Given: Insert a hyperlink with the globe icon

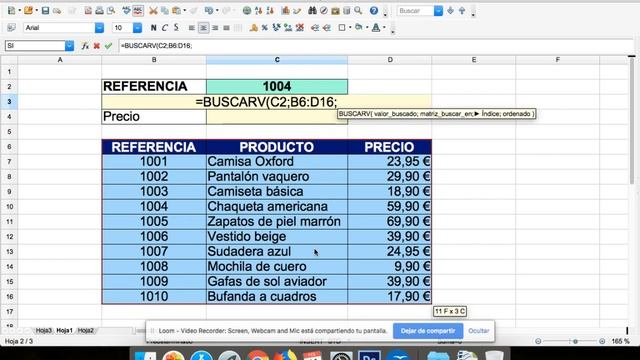Looking at the screenshot, I should point(247,11).
